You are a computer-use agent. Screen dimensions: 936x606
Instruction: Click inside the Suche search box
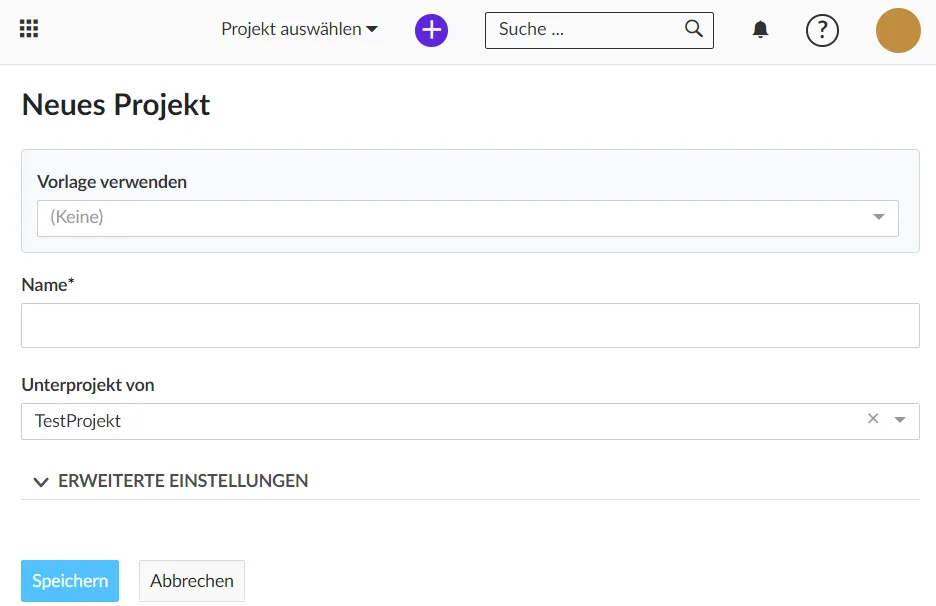click(580, 30)
